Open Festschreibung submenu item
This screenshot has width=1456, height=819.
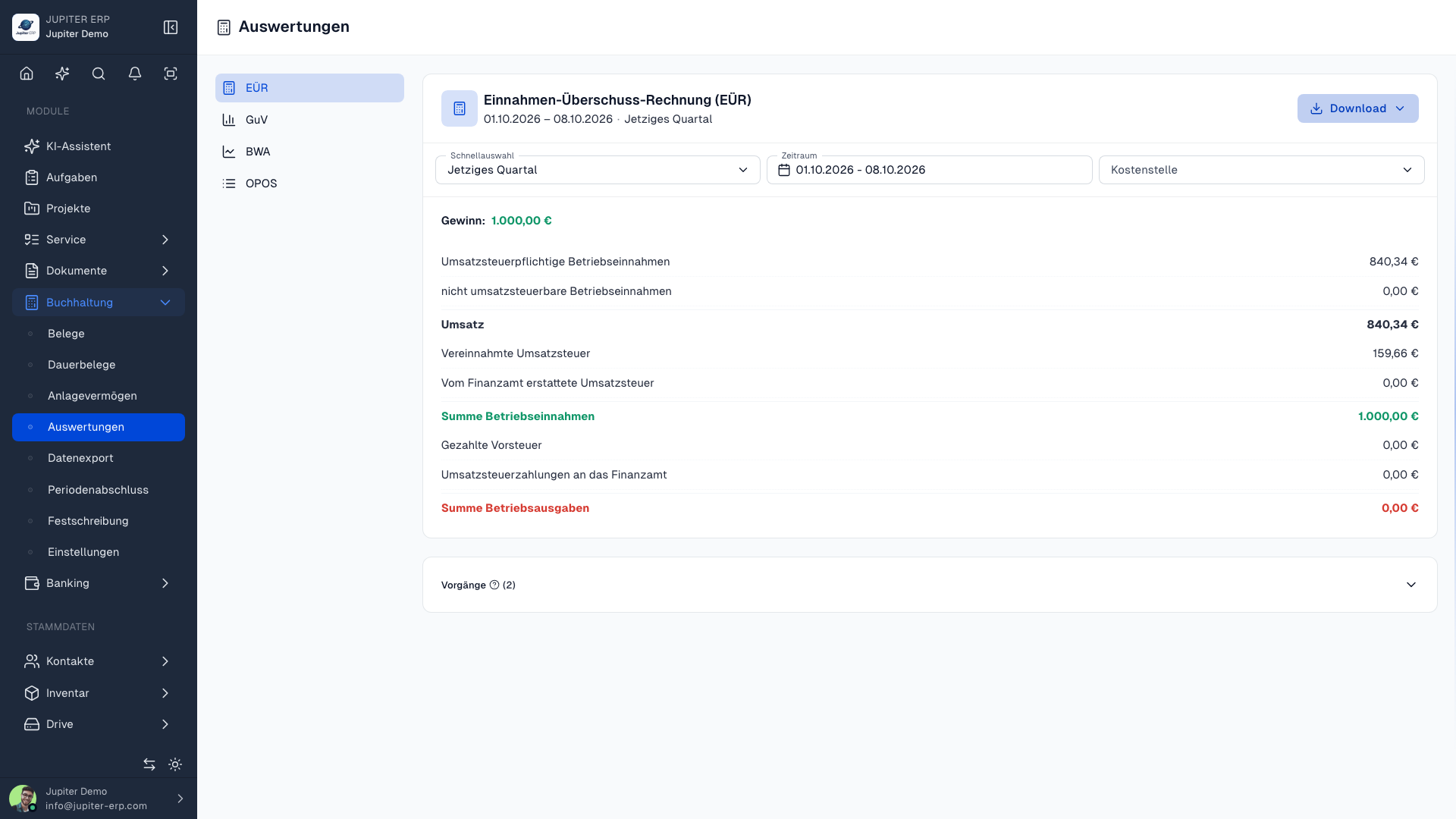[x=99, y=521]
